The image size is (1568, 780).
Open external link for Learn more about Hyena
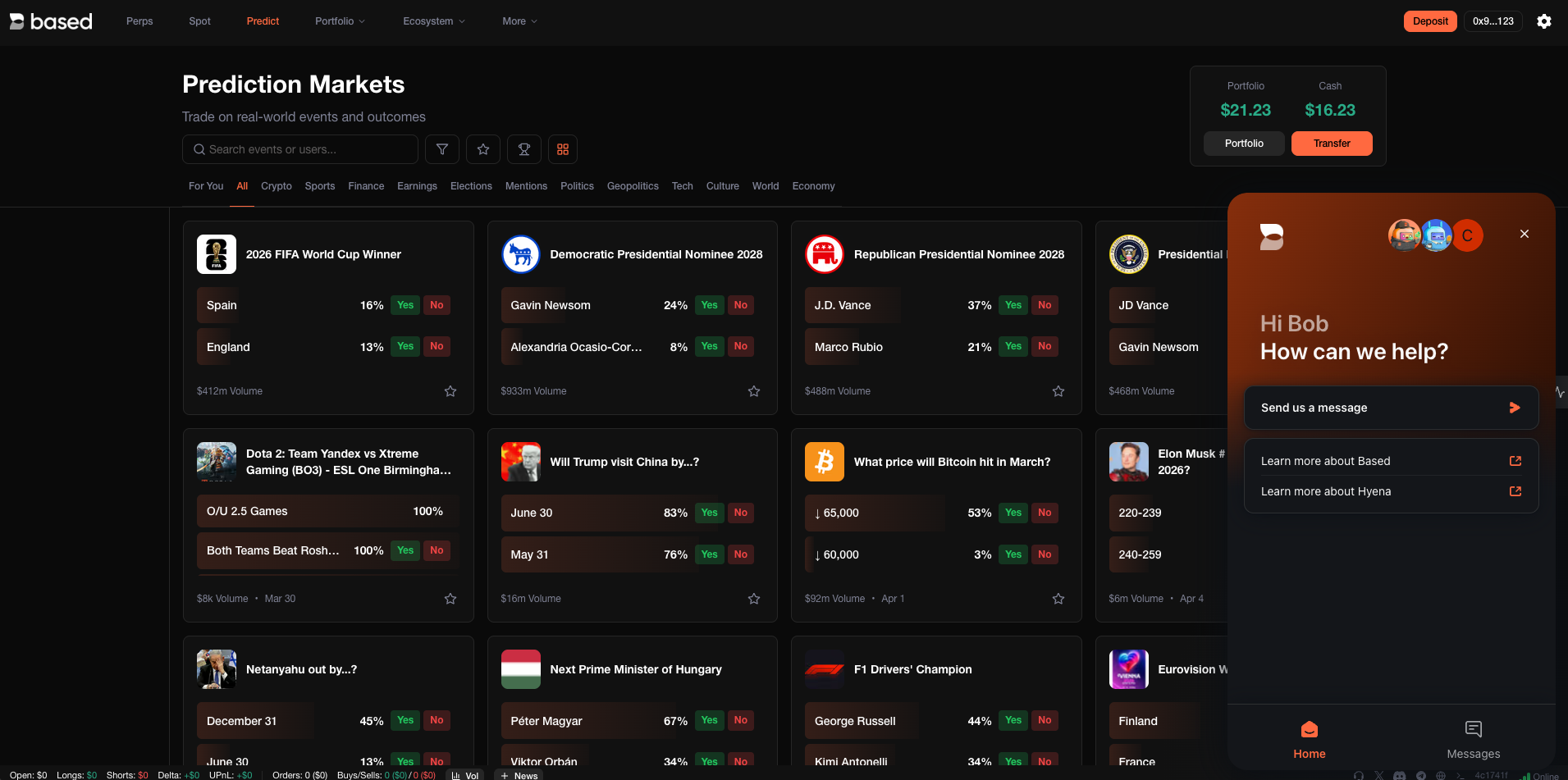pos(1515,491)
